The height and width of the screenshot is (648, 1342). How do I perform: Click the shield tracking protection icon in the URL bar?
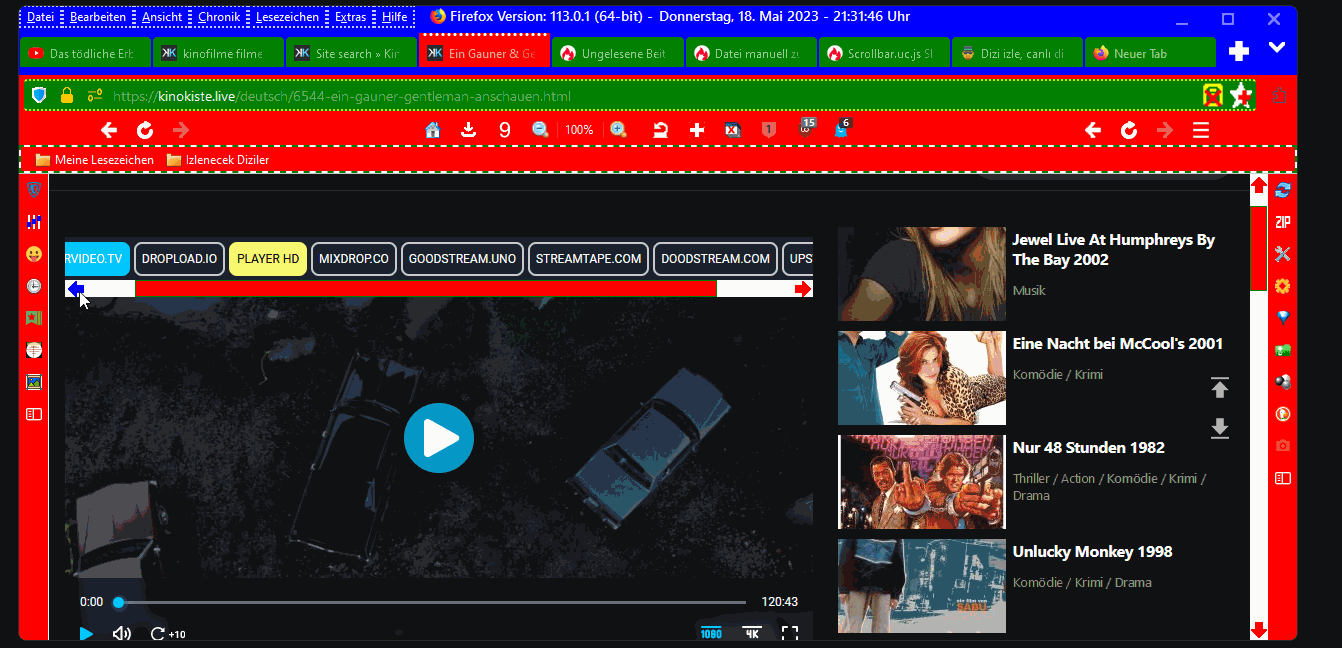(x=39, y=95)
